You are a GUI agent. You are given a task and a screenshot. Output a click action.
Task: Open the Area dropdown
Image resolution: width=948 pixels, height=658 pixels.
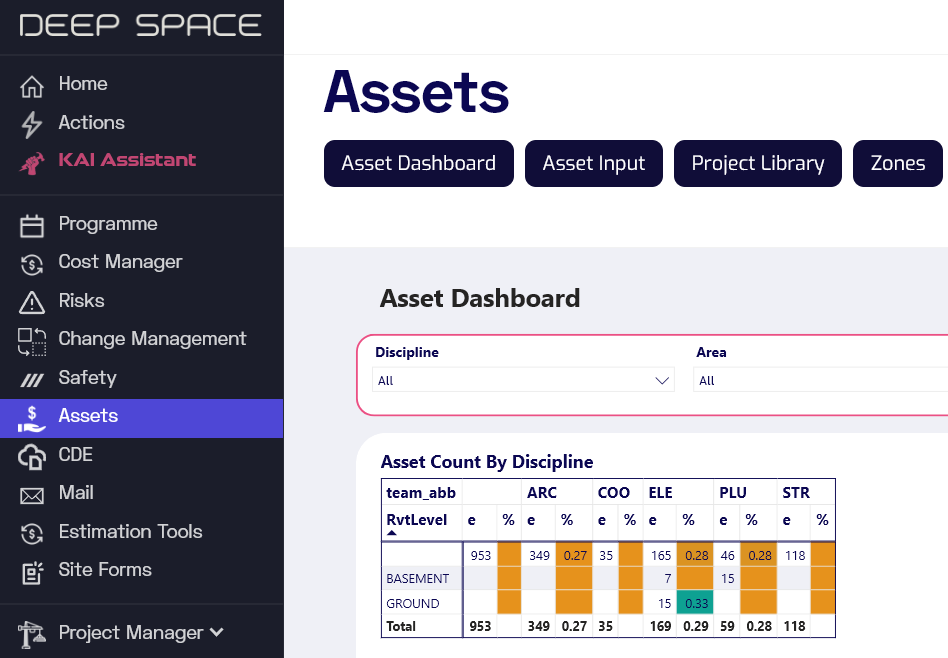pyautogui.click(x=820, y=380)
